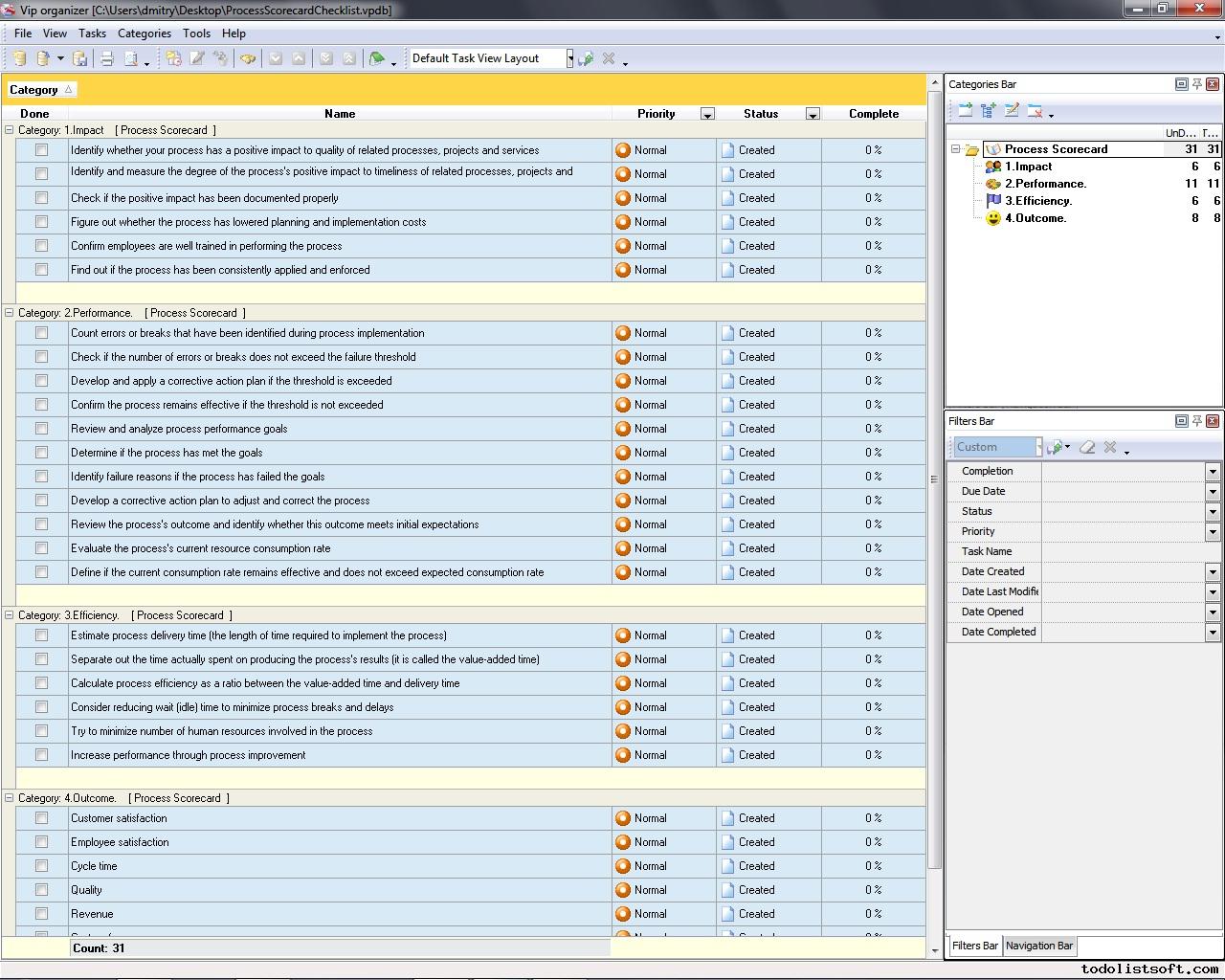The width and height of the screenshot is (1225, 980).
Task: Click the Save database toolbar icon
Action: [80, 59]
